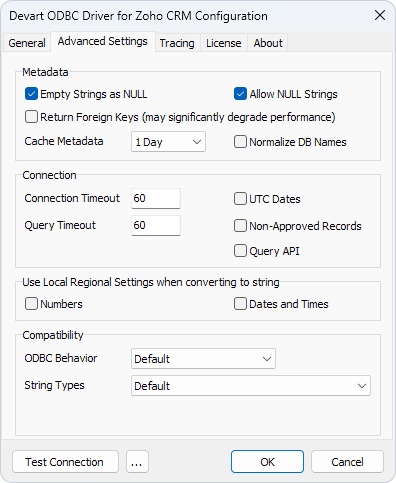Click the Test Connection button
Screen dimensions: 396x483
[65, 462]
